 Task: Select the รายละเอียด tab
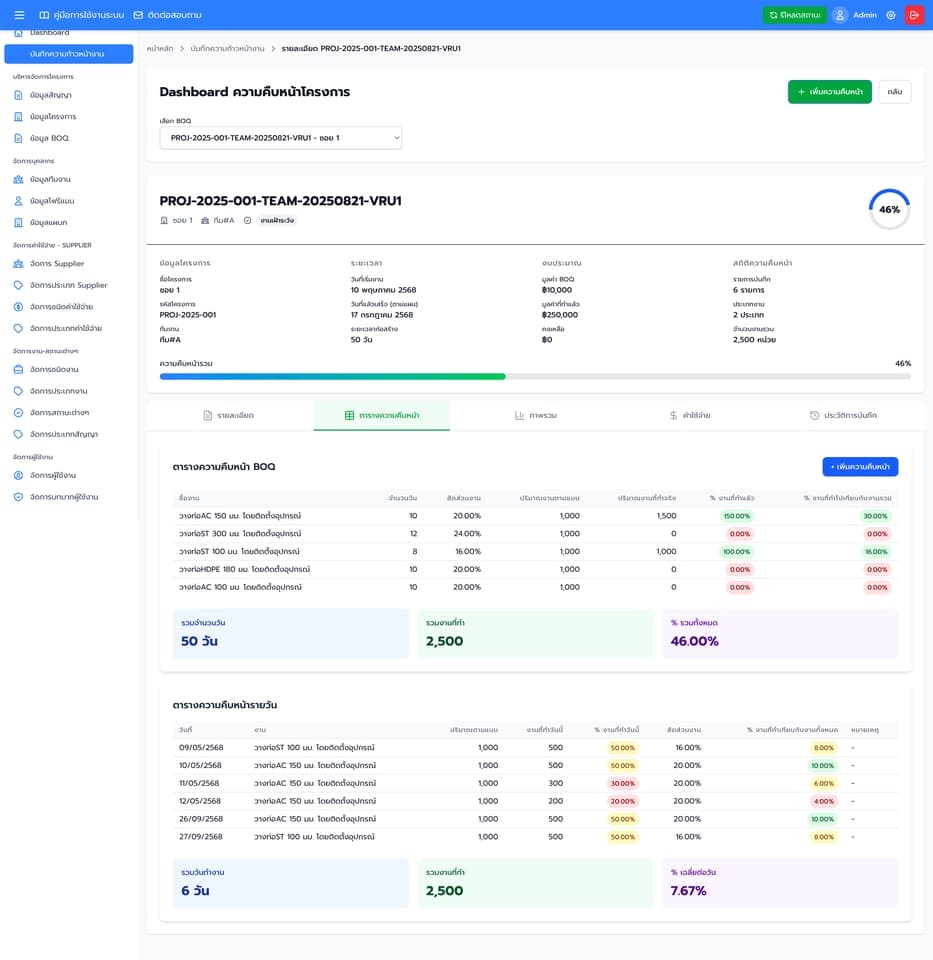pyautogui.click(x=228, y=415)
